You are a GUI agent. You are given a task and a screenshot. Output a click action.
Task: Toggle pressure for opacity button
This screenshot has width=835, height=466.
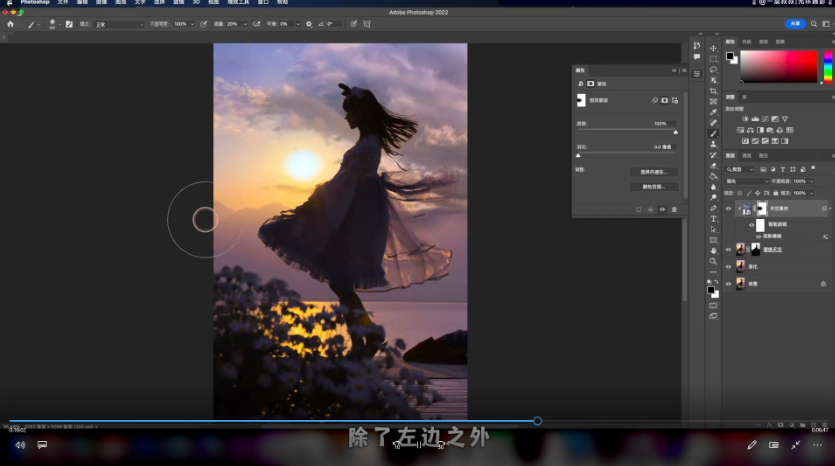[x=203, y=24]
